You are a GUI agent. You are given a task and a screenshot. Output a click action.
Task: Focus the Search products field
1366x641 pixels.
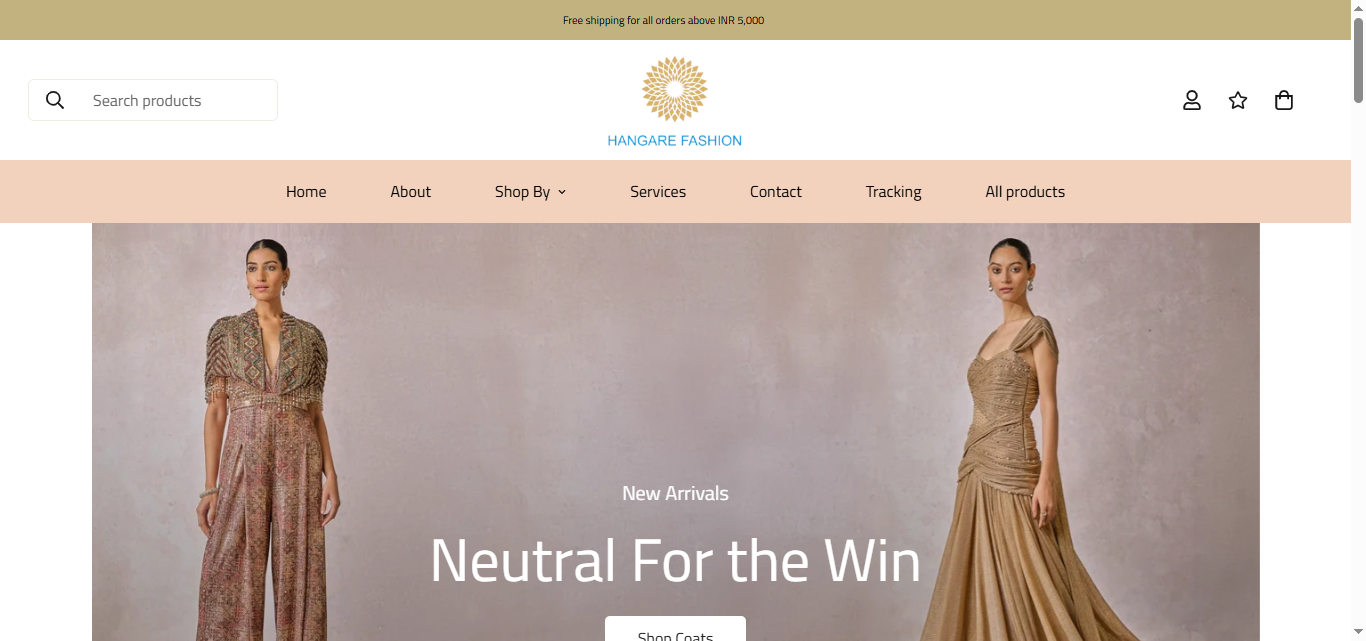pos(153,100)
